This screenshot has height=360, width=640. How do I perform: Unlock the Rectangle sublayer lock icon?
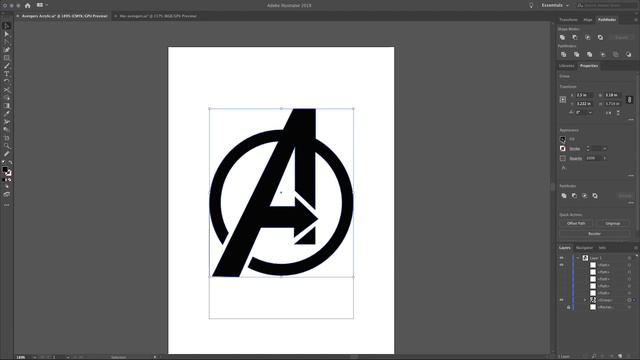(568, 307)
